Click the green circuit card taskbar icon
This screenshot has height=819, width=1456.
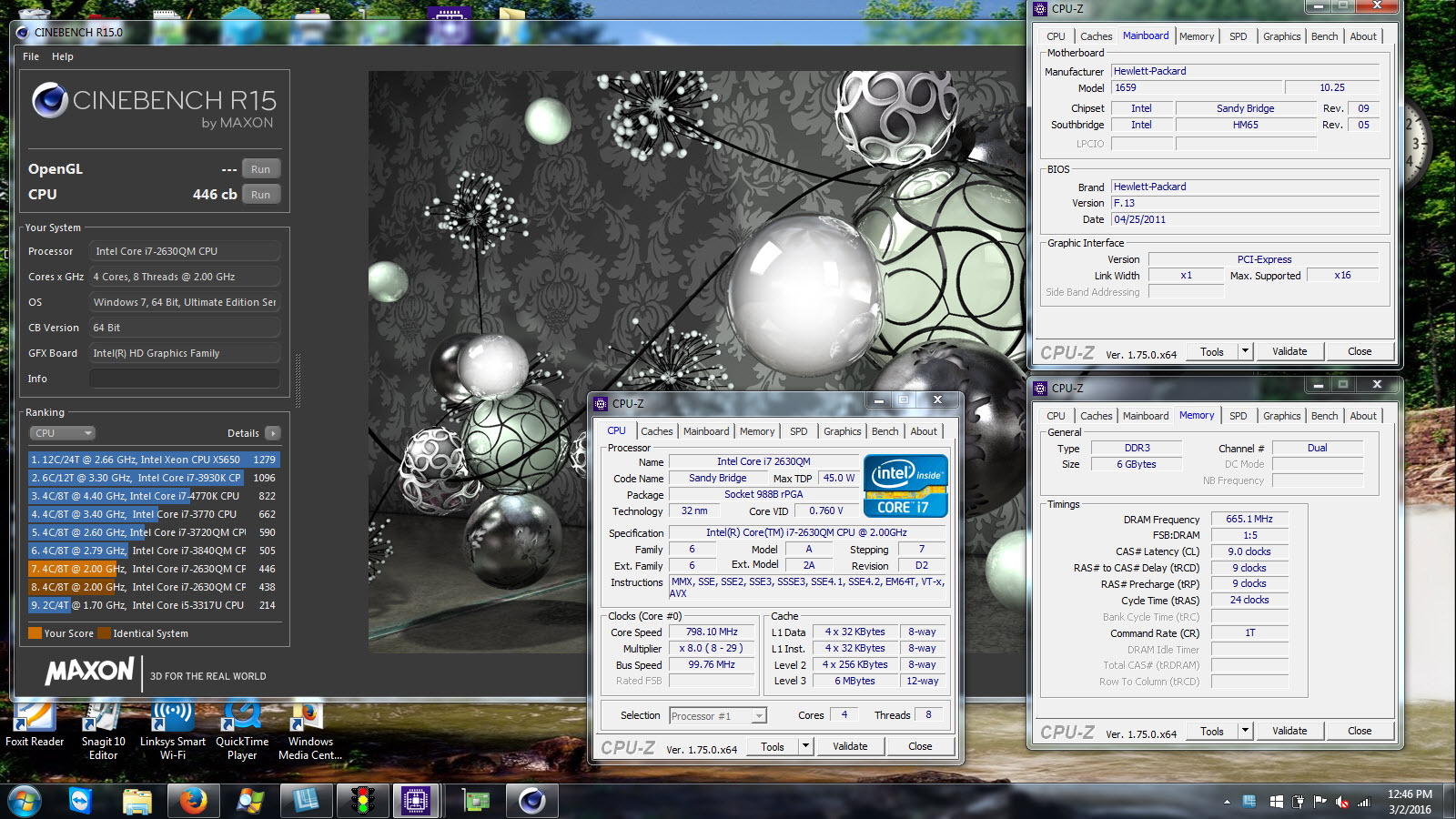tap(476, 801)
